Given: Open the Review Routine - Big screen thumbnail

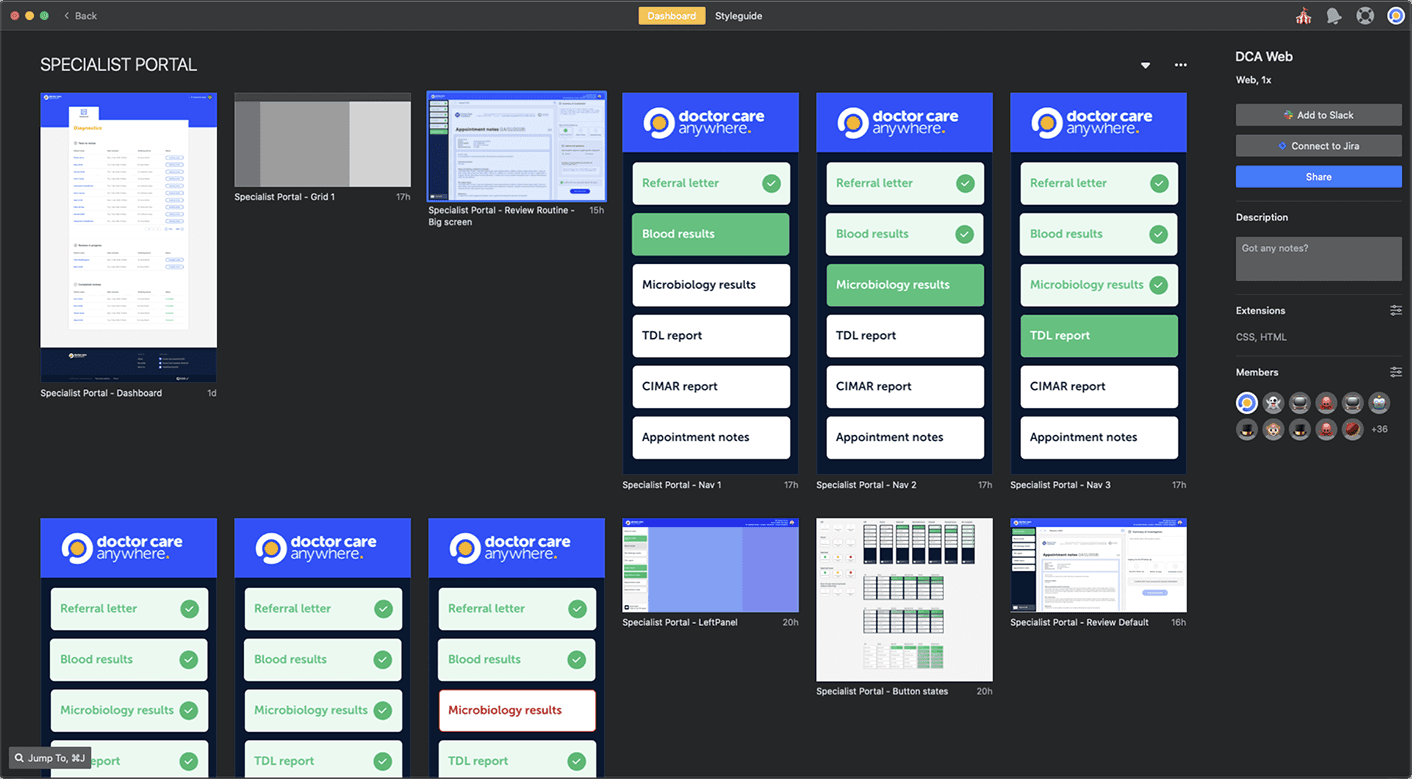Looking at the screenshot, I should tap(516, 147).
